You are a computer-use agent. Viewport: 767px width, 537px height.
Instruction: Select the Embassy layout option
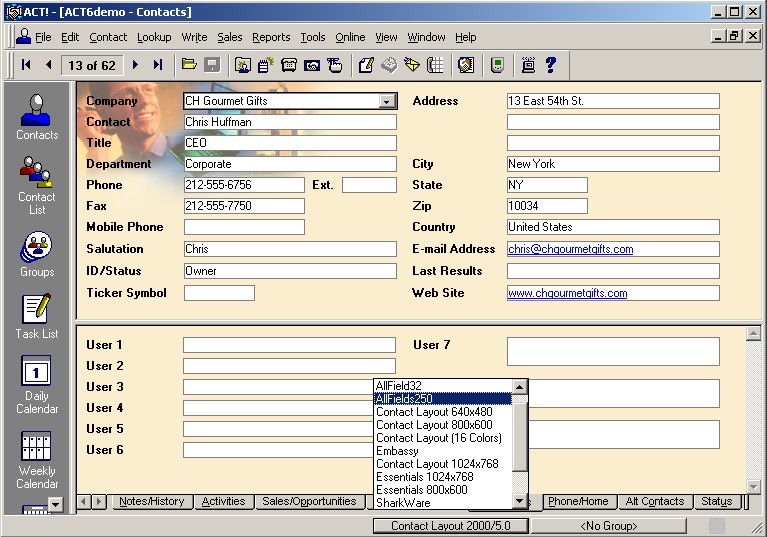(443, 451)
